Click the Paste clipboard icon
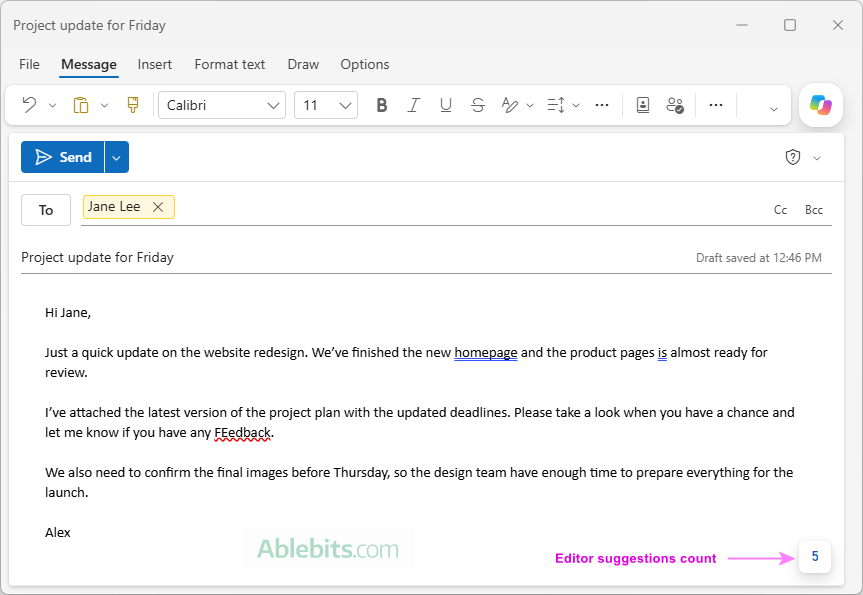863x595 pixels. [x=81, y=105]
